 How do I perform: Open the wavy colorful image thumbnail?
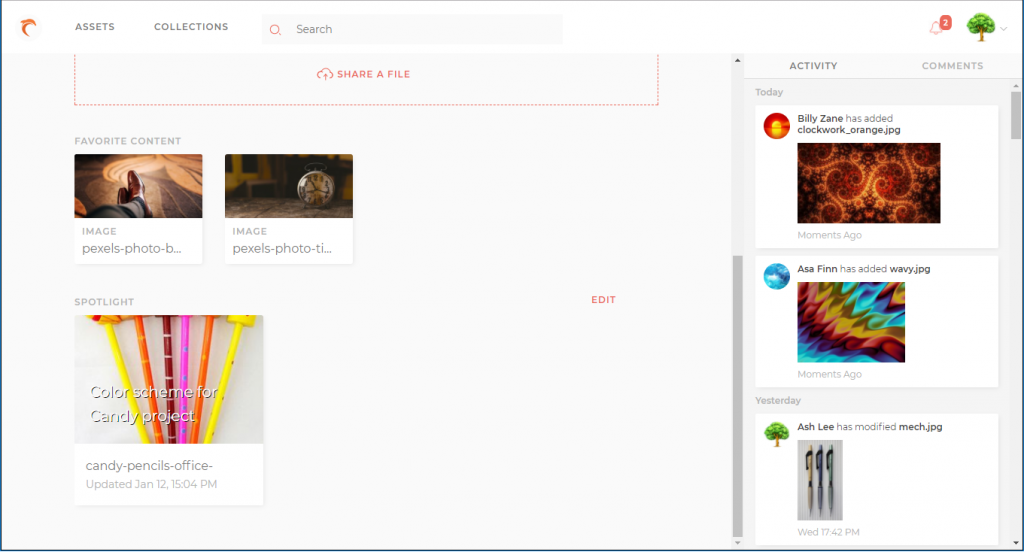pyautogui.click(x=851, y=322)
